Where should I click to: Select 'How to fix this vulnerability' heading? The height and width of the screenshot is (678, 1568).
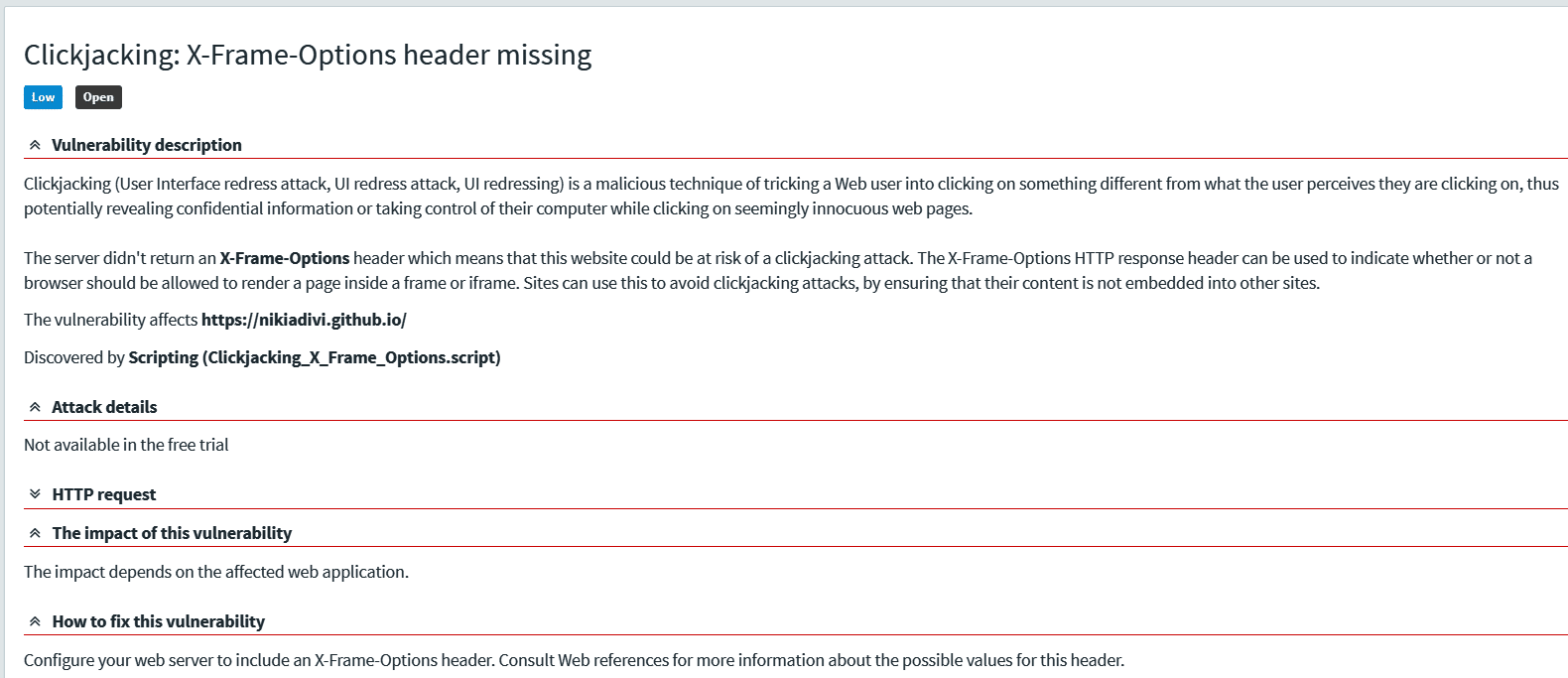[159, 621]
